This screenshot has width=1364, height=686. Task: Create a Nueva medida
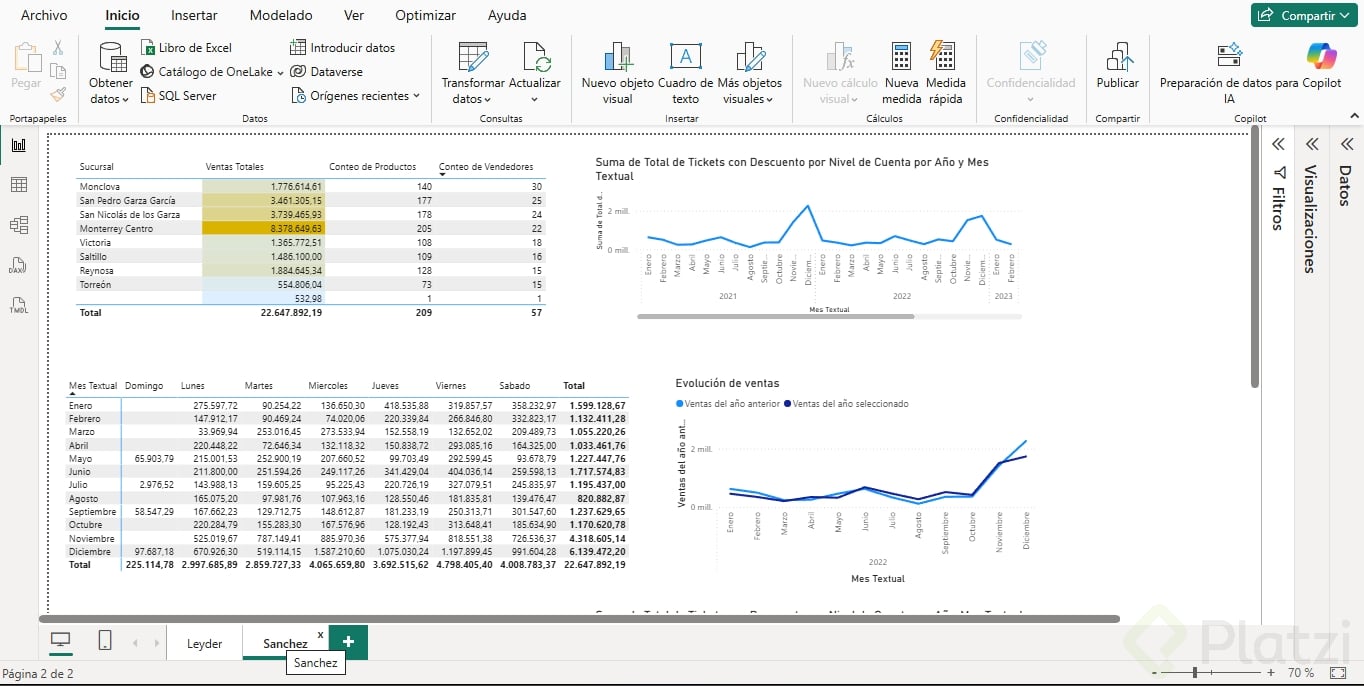901,74
